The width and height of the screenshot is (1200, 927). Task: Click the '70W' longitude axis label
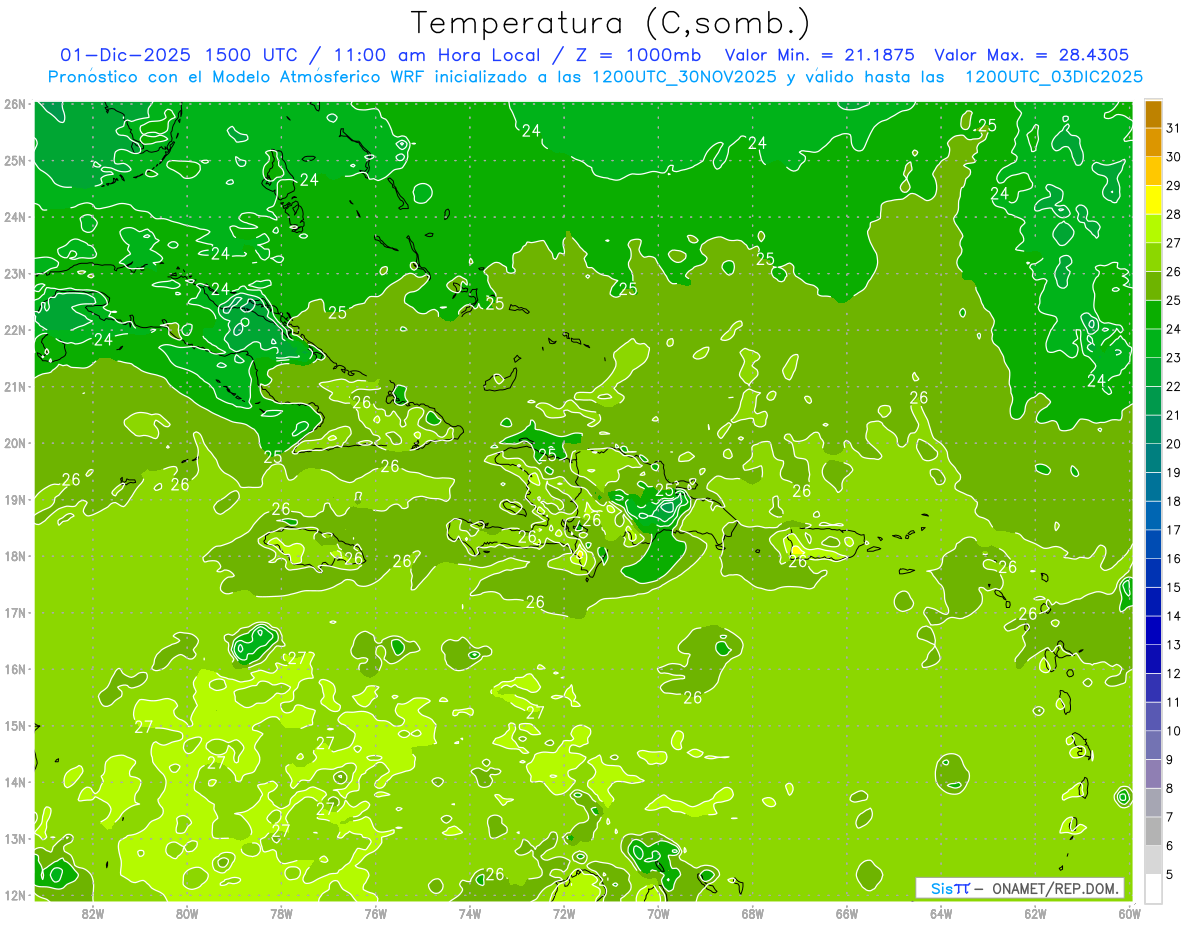click(658, 913)
